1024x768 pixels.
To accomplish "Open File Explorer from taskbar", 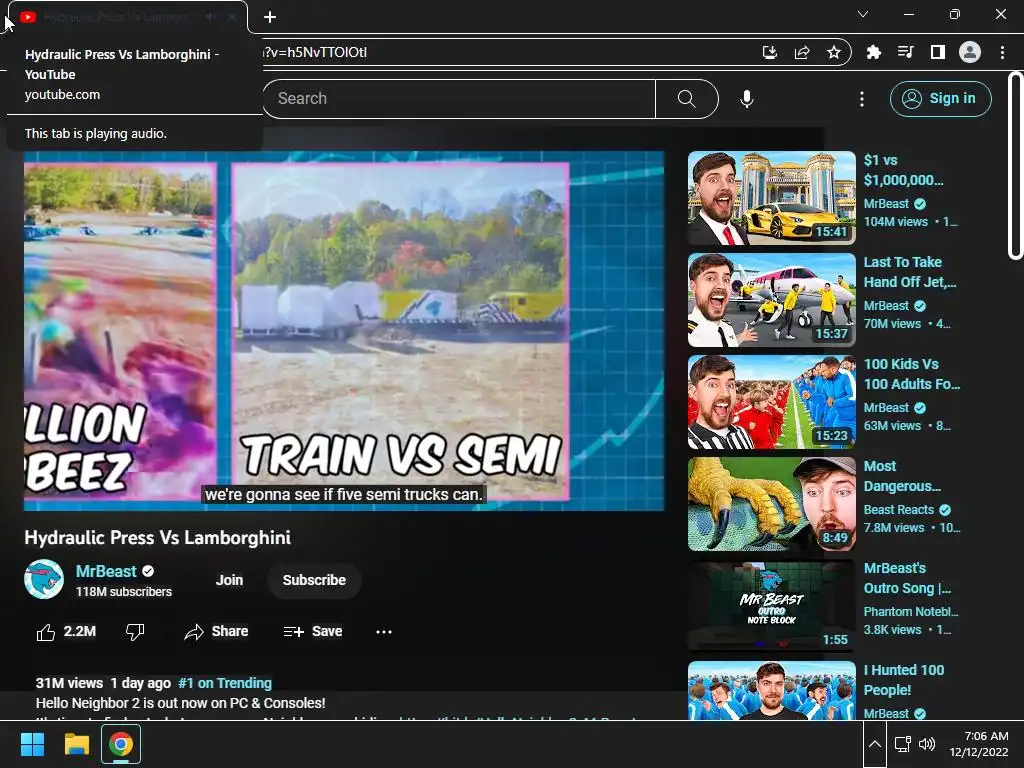I will point(76,744).
